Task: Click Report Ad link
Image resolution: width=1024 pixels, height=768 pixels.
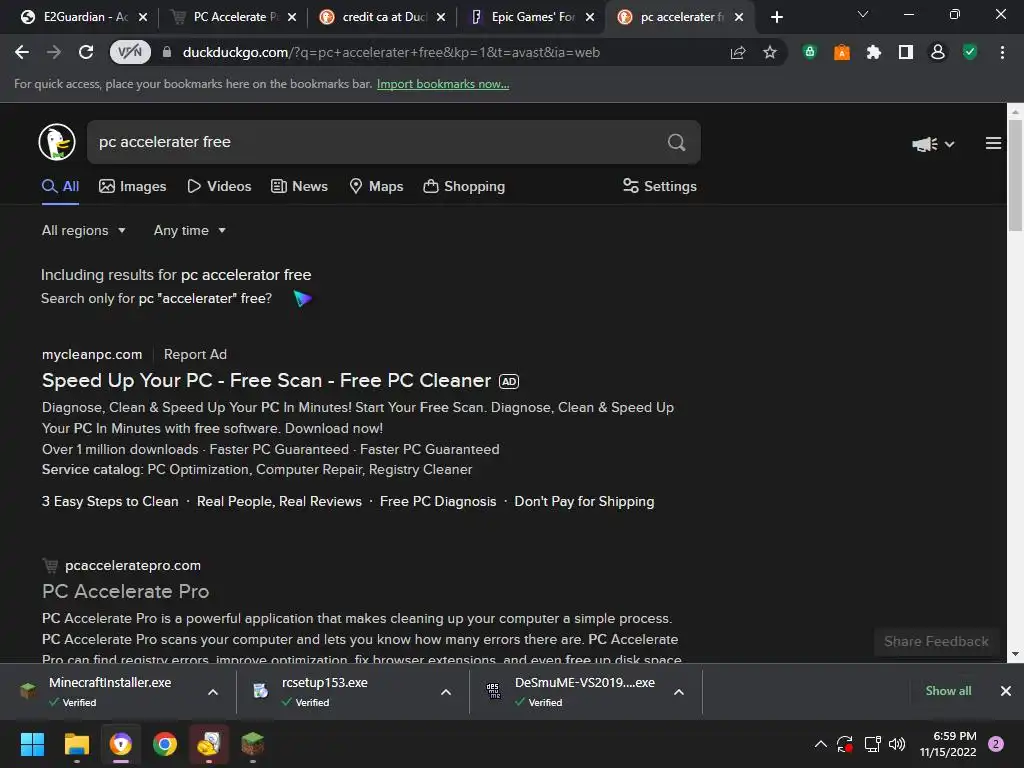Action: 195,354
